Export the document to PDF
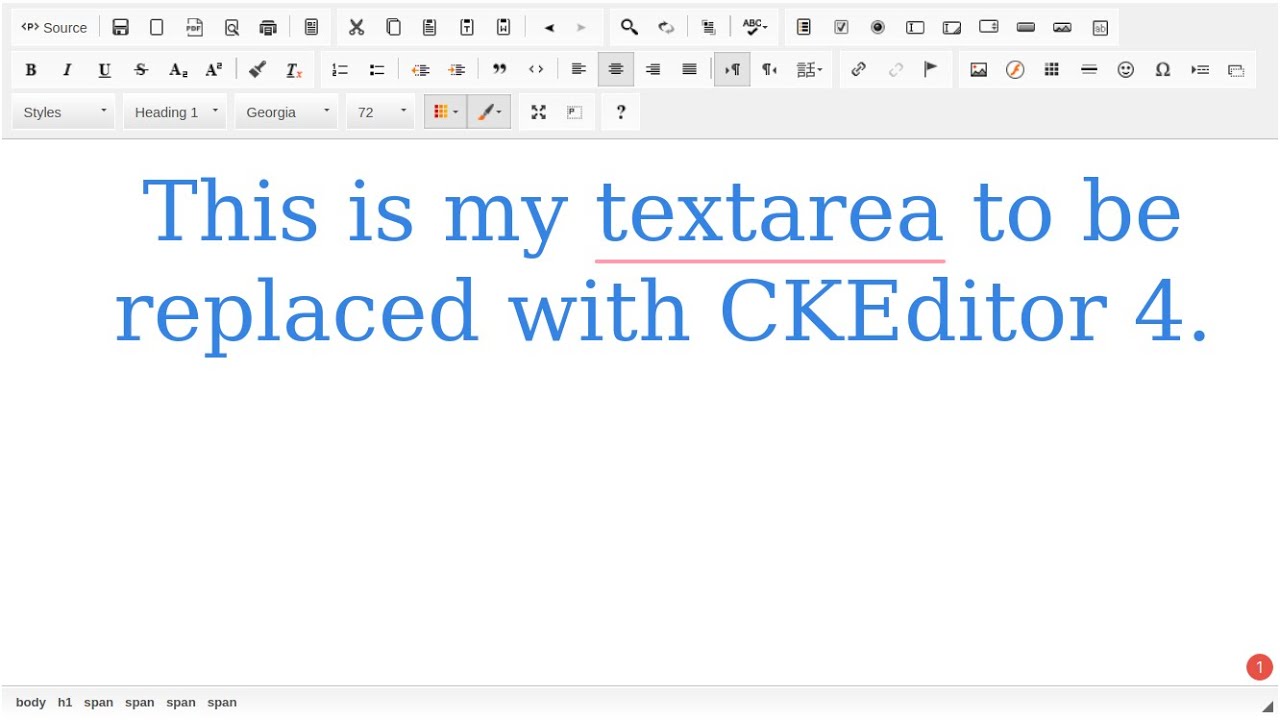 click(x=194, y=28)
